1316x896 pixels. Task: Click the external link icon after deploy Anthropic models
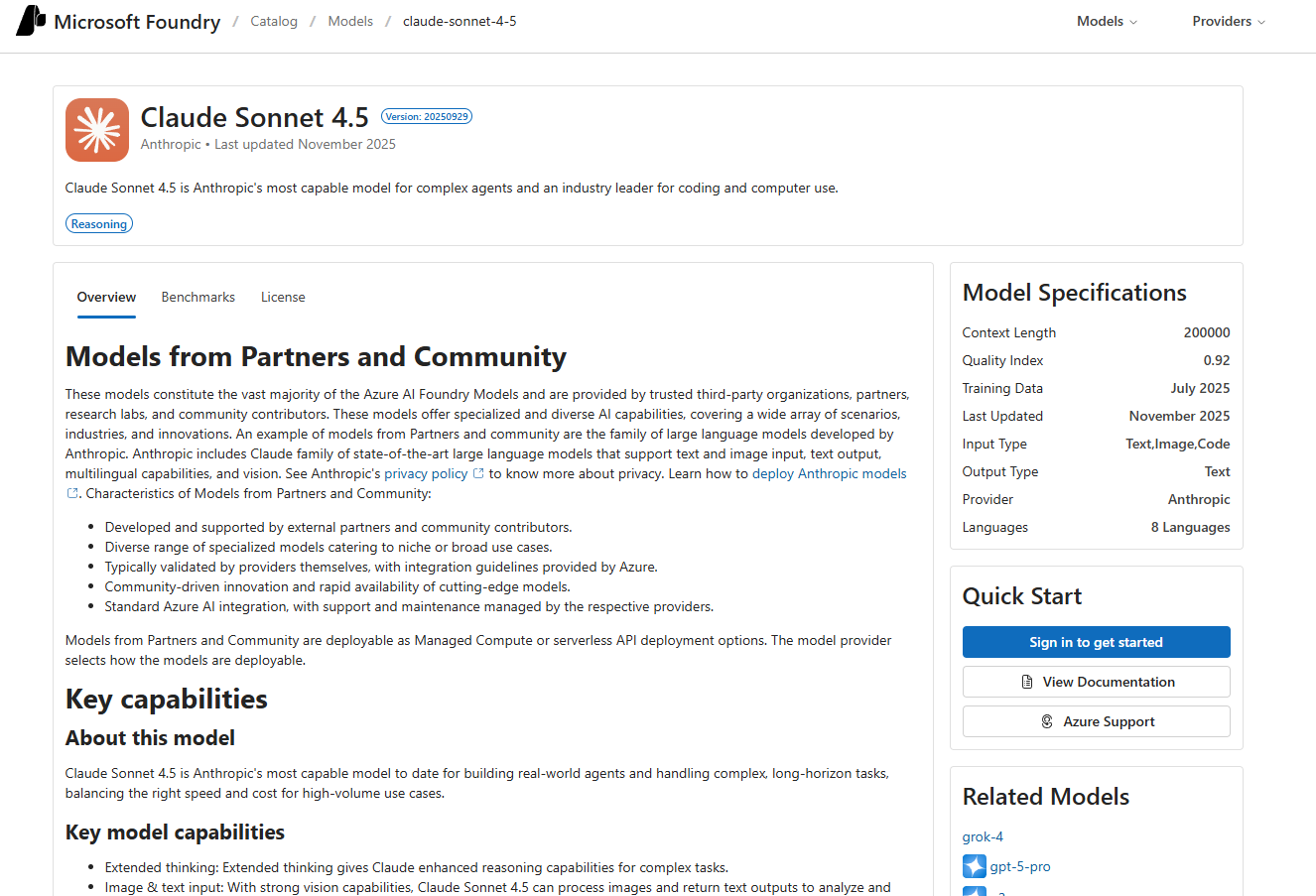click(71, 493)
